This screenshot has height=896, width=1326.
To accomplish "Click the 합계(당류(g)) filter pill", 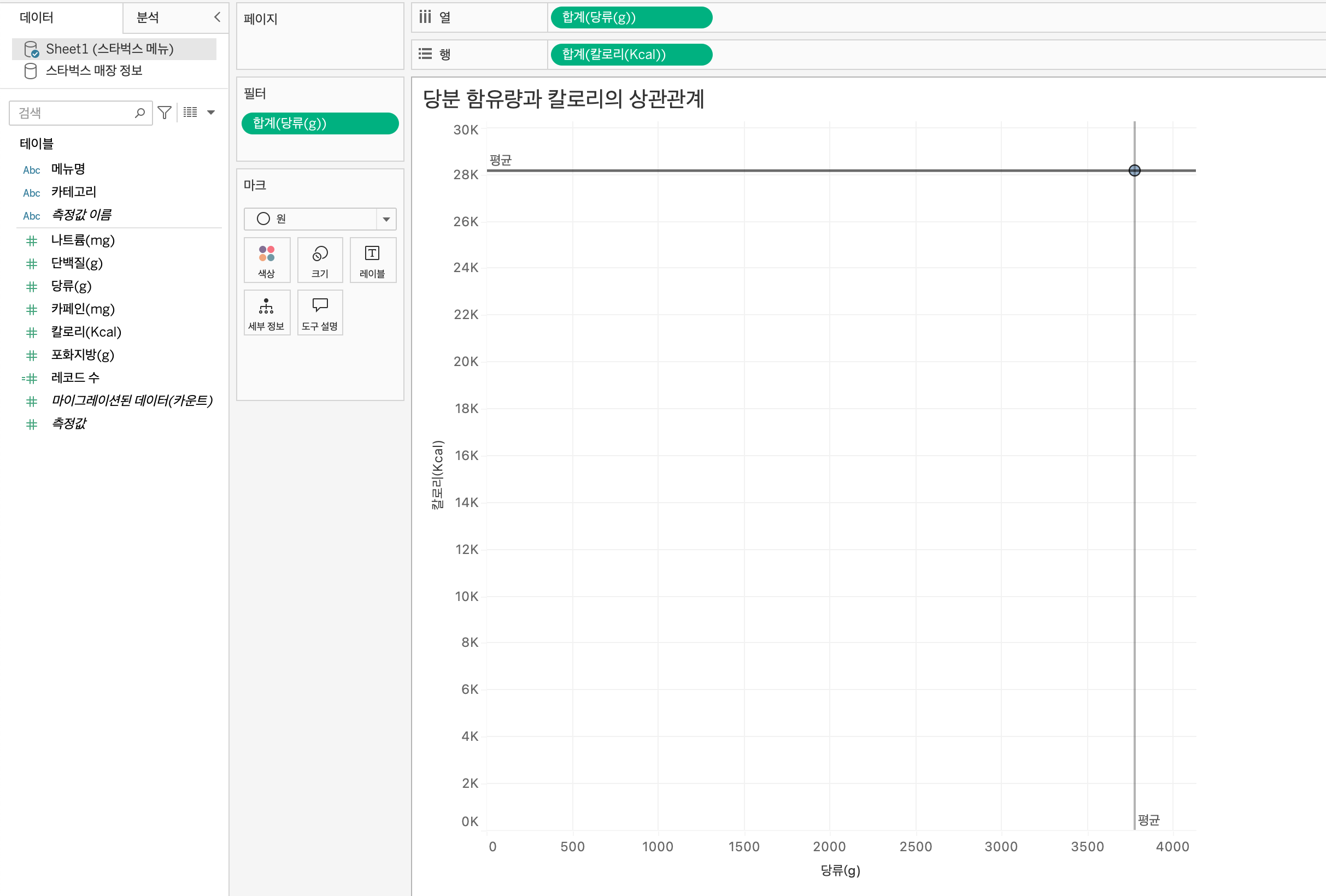I will (x=320, y=123).
